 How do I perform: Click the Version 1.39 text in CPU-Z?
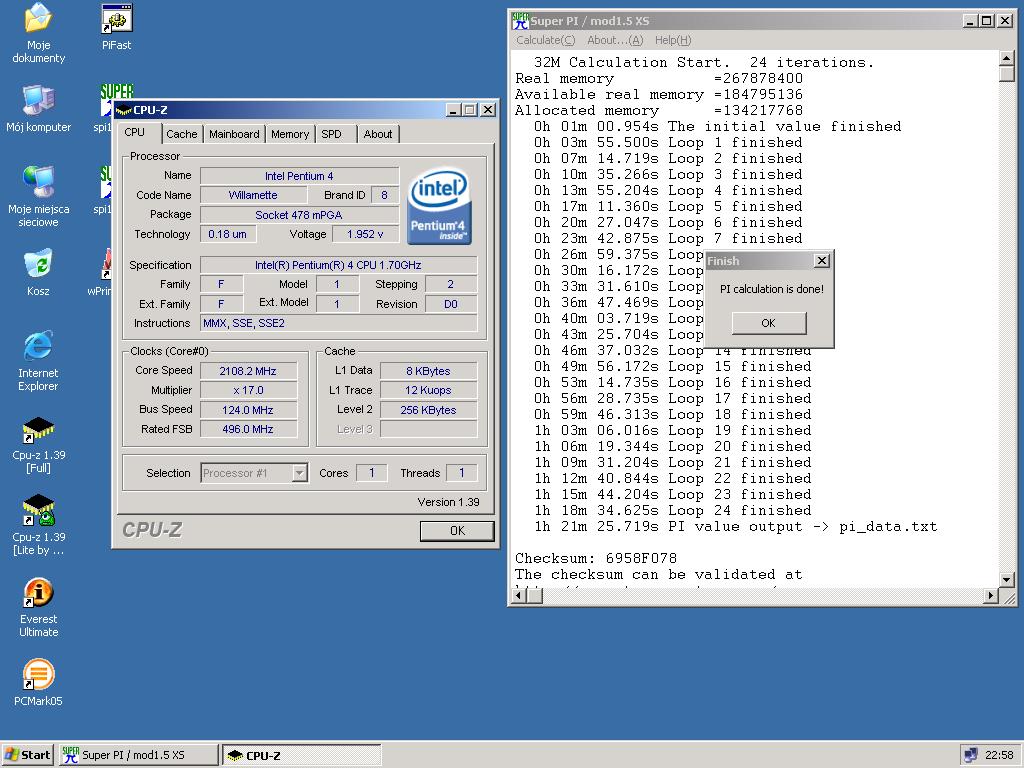(449, 502)
